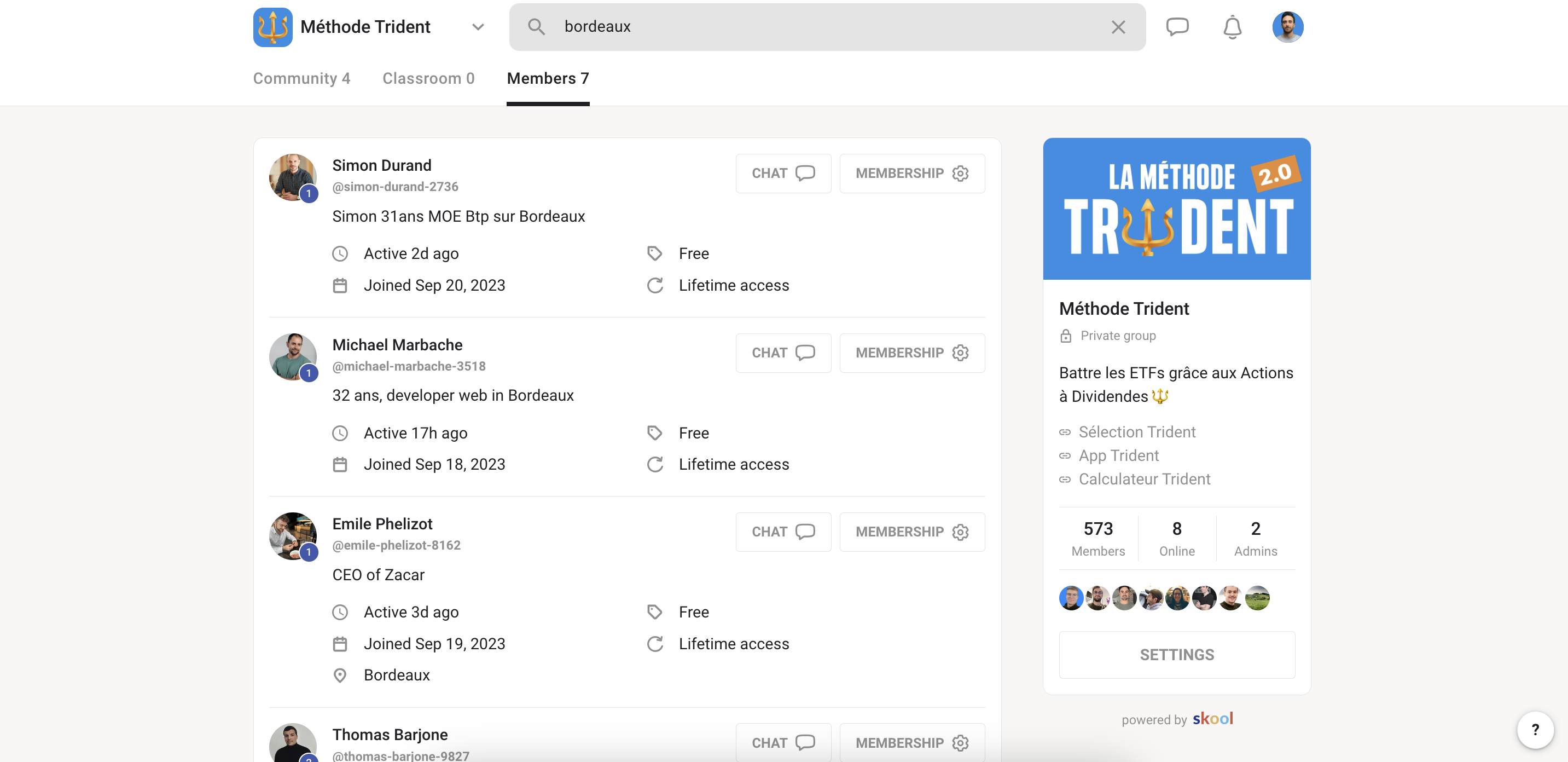The image size is (1568, 762).
Task: View the 2 Admins count
Action: pos(1255,538)
